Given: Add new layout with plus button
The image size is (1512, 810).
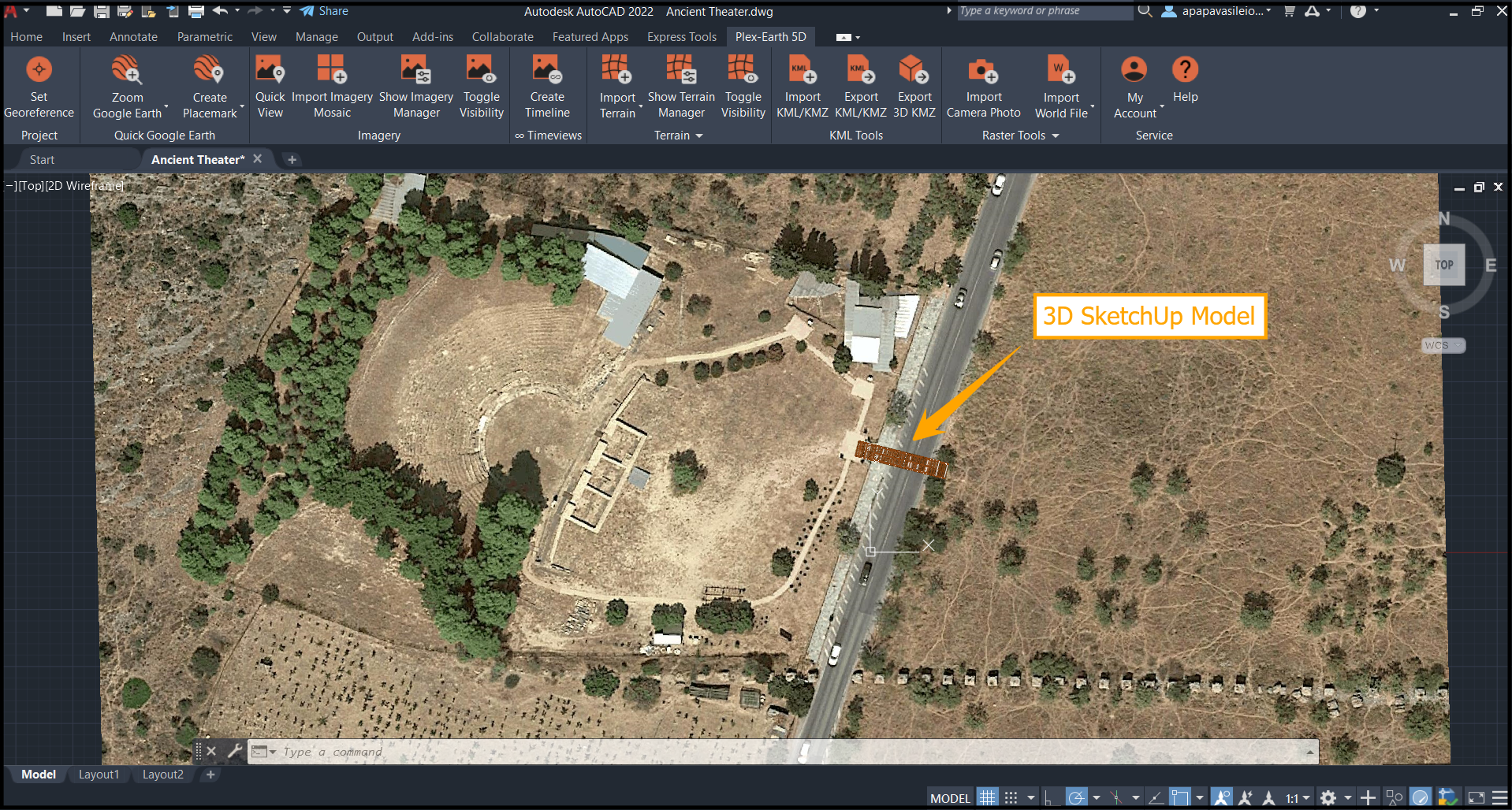Looking at the screenshot, I should point(210,775).
